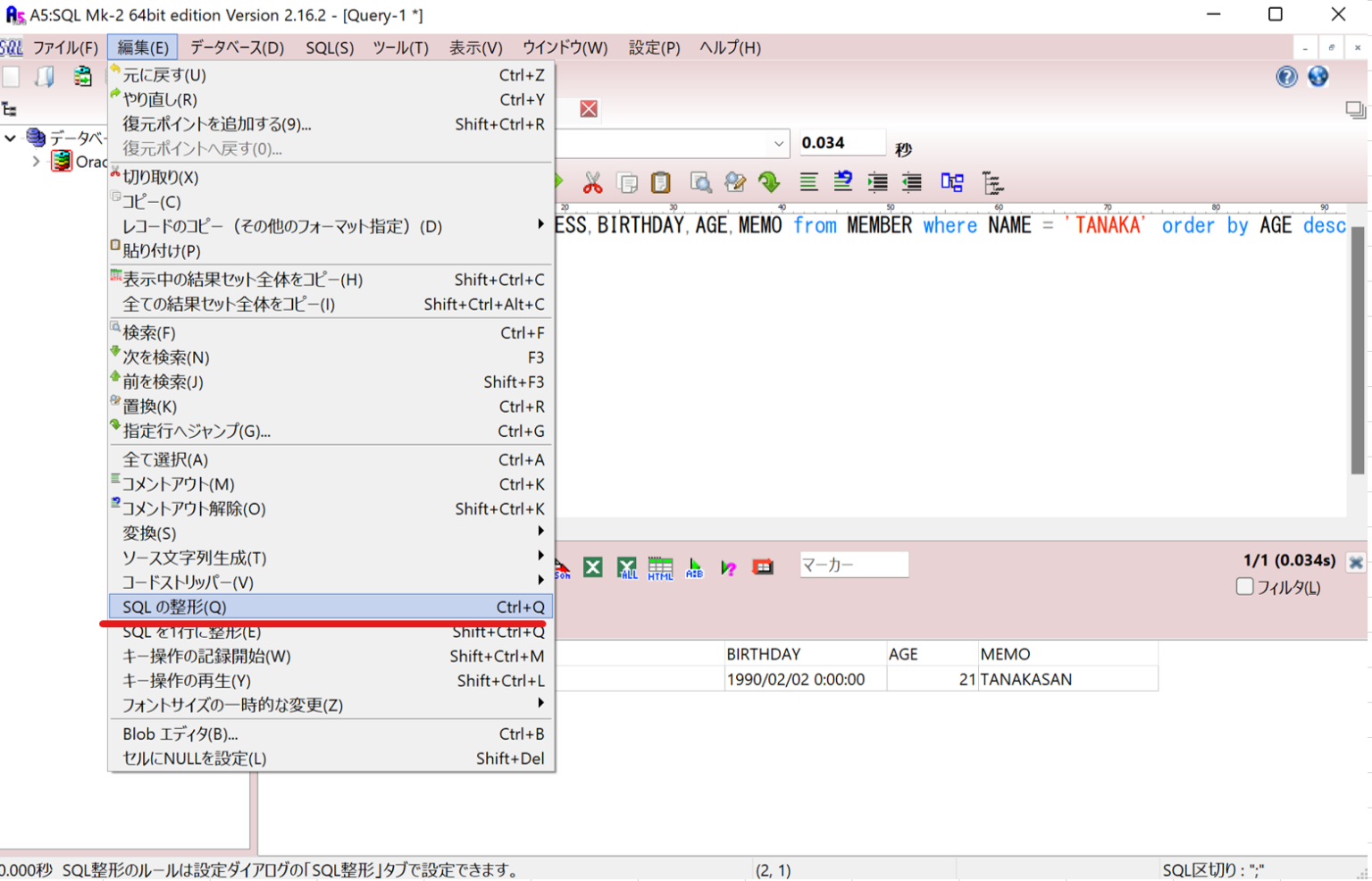1372x881 pixels.
Task: Click the Copy icon on the toolbar
Action: [628, 181]
